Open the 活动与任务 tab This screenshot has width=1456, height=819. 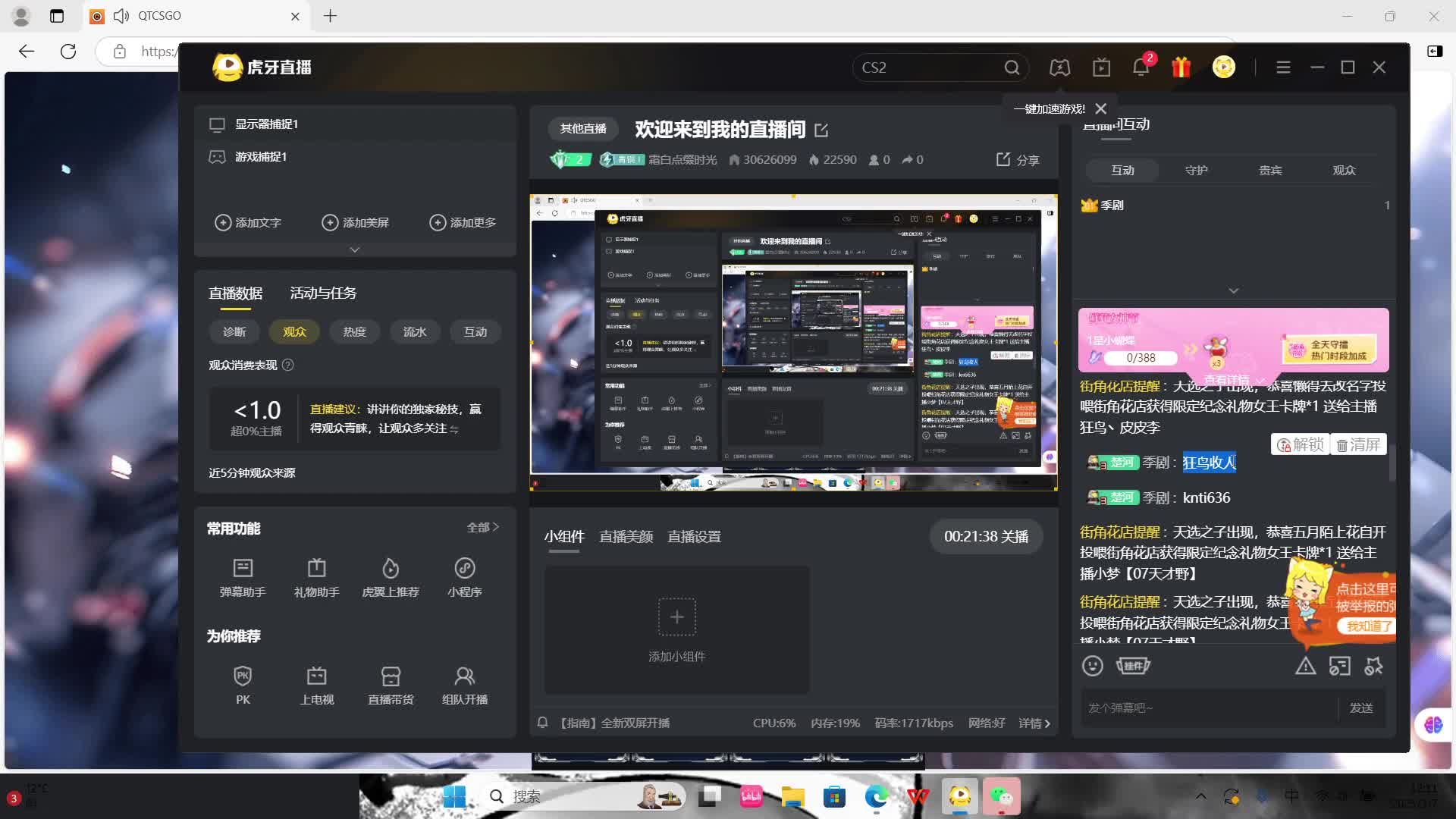point(322,293)
